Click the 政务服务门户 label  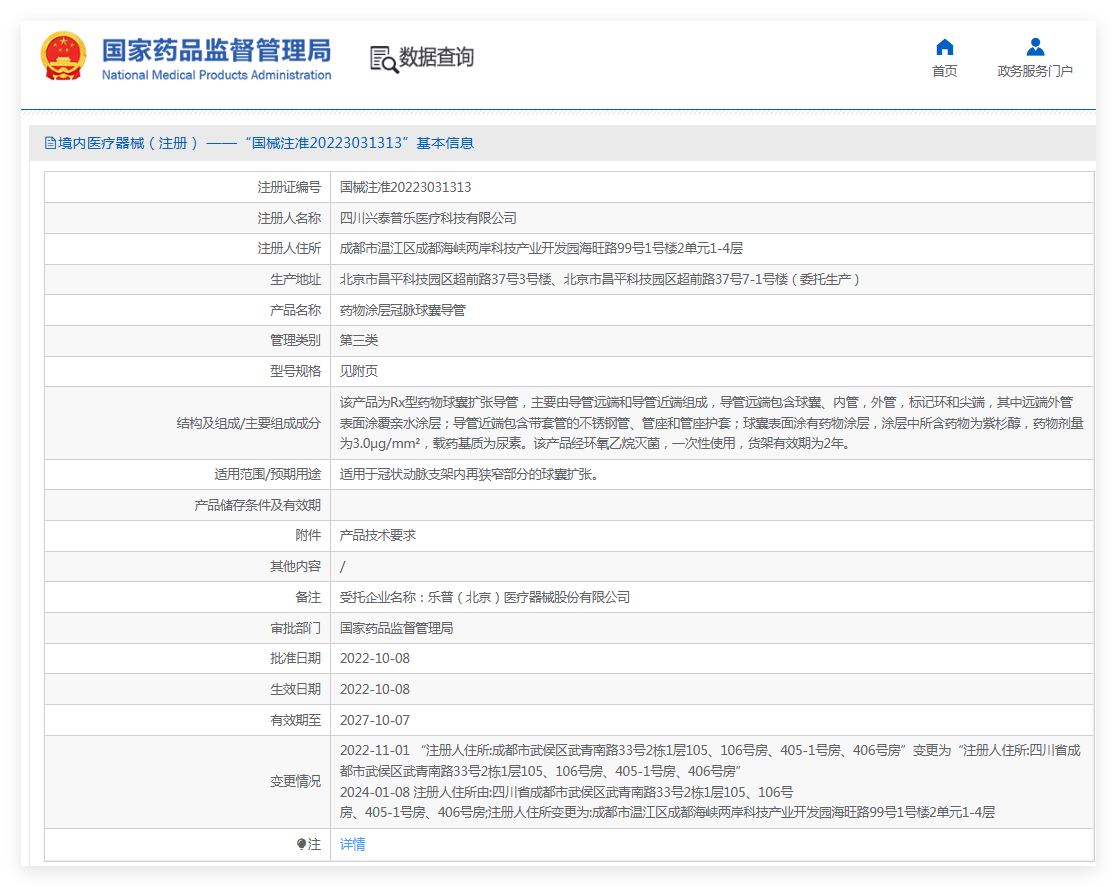(x=1035, y=71)
